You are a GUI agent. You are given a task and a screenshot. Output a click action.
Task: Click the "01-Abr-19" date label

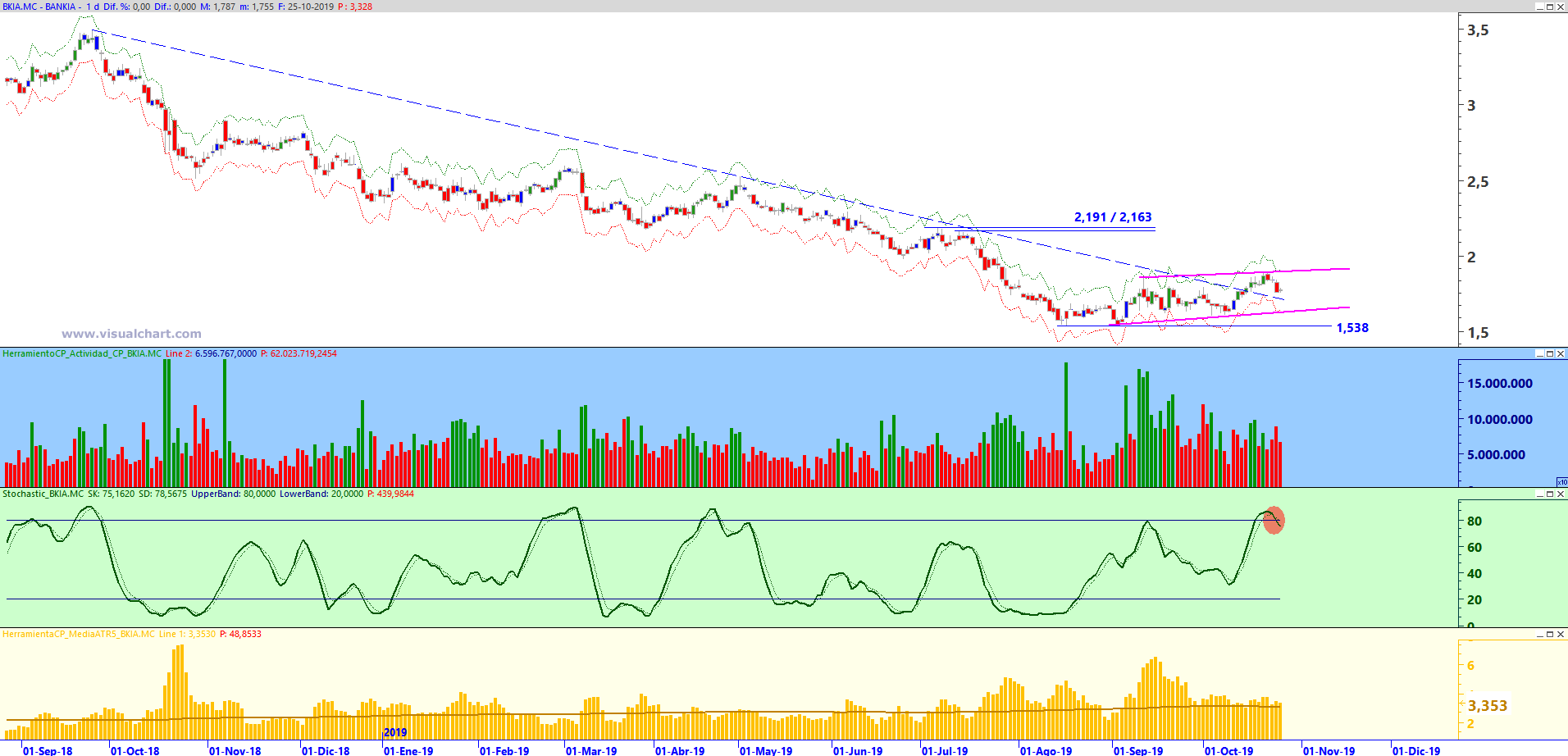coord(680,750)
